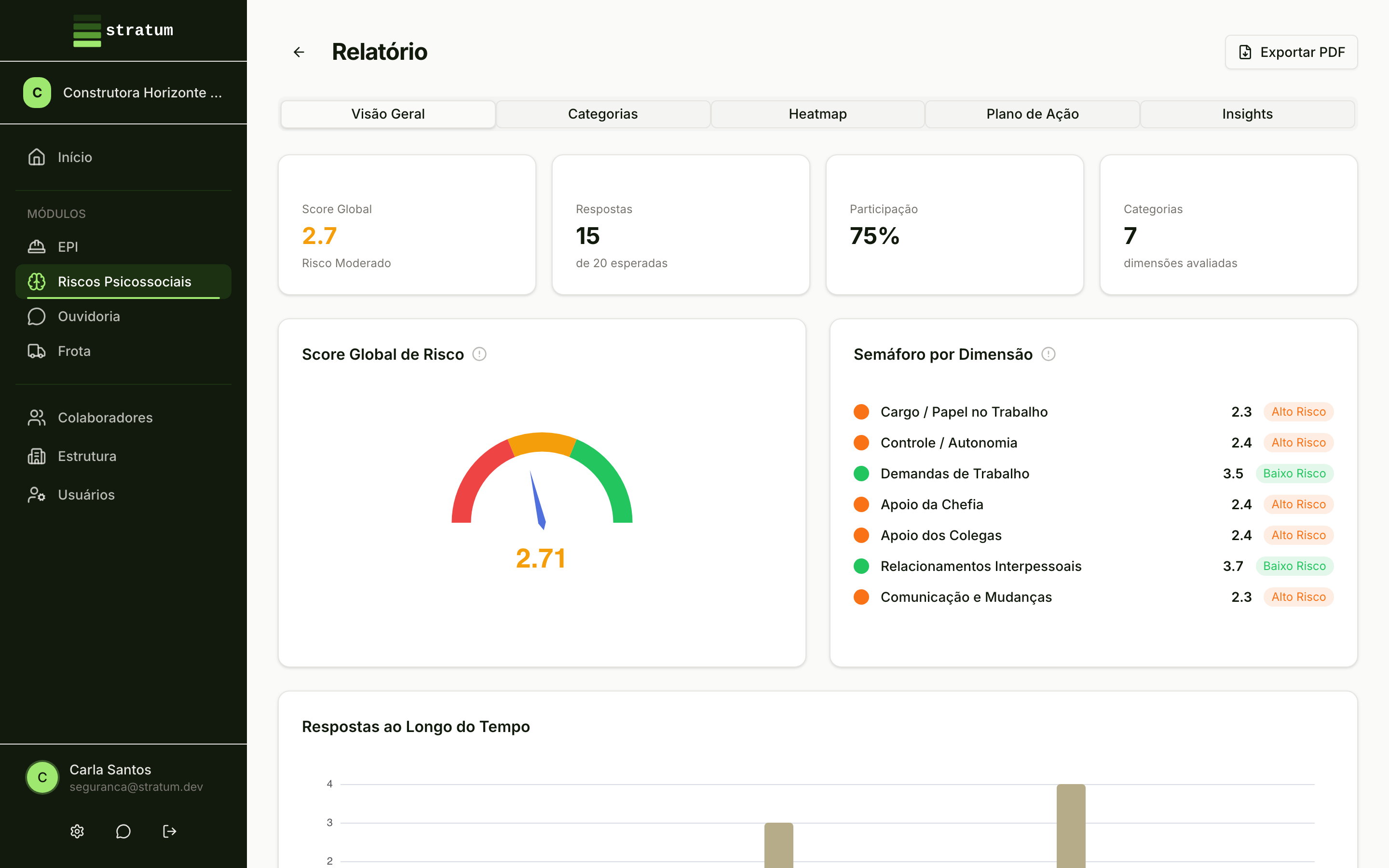Viewport: 1389px width, 868px height.
Task: Click Baixo Risco badge for Demandas de Trabalho
Action: point(1294,474)
